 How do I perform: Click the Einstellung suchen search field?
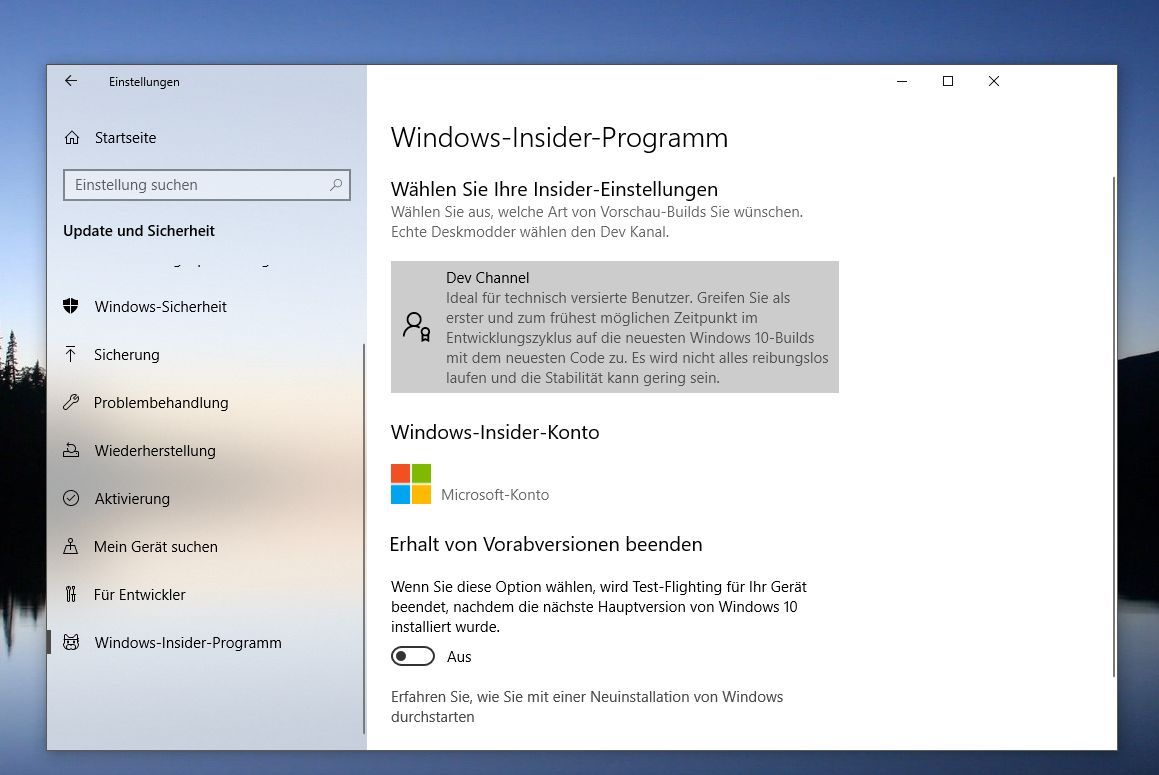[207, 185]
